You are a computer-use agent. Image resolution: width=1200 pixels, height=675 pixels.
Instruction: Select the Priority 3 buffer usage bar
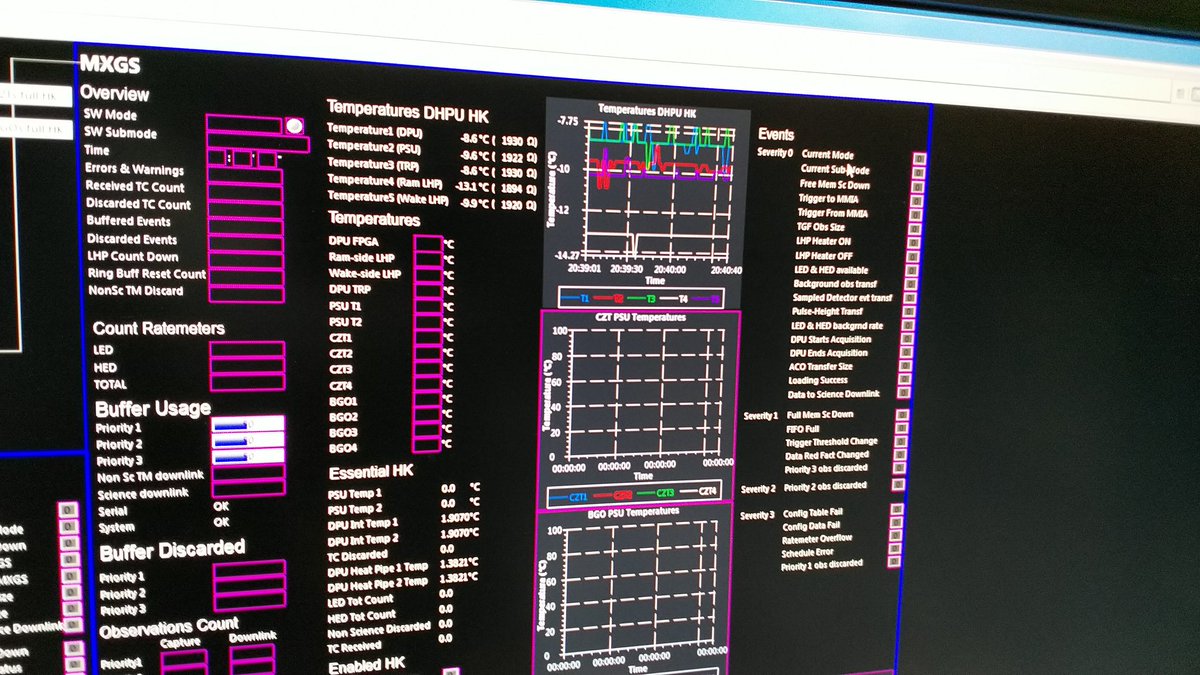point(248,459)
